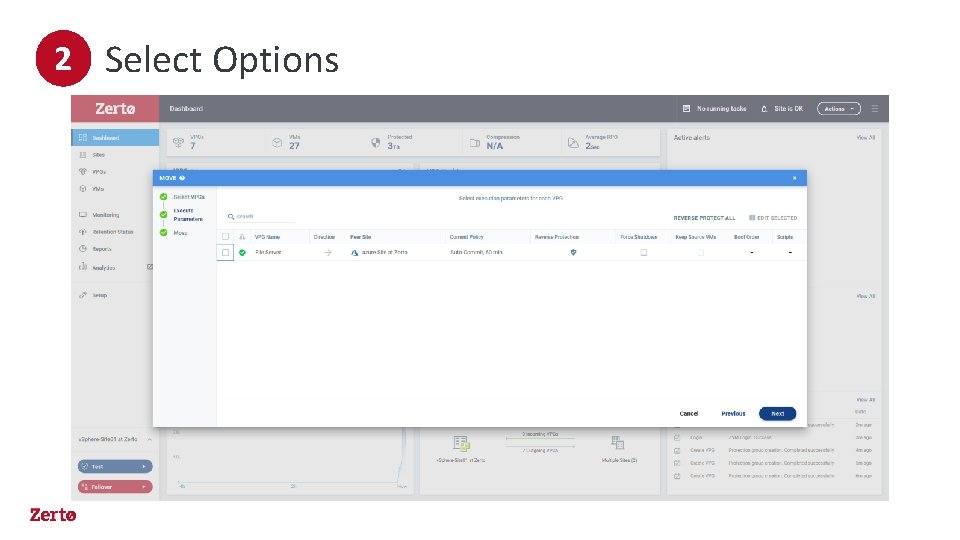Click the help icon beside MOVE title
960x540 pixels.
pyautogui.click(x=182, y=178)
